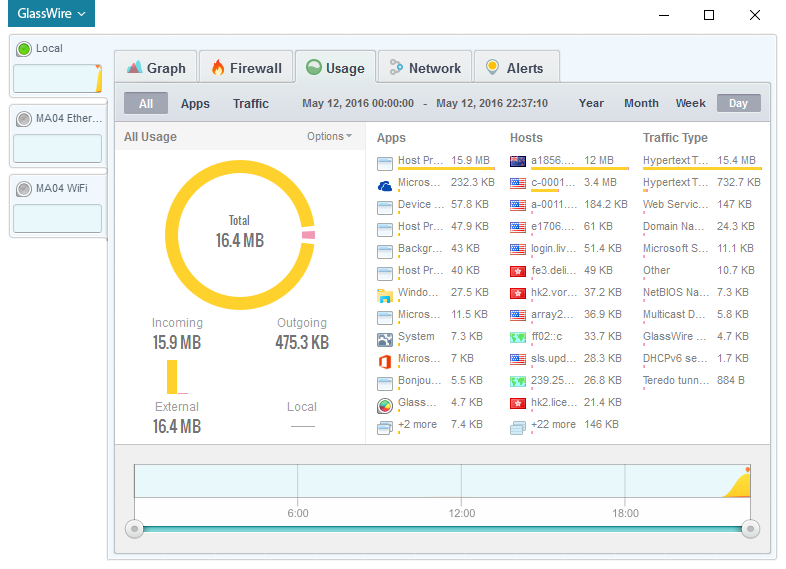Click the GlassWire app icon in Apps list
The height and width of the screenshot is (569, 786).
(x=385, y=404)
